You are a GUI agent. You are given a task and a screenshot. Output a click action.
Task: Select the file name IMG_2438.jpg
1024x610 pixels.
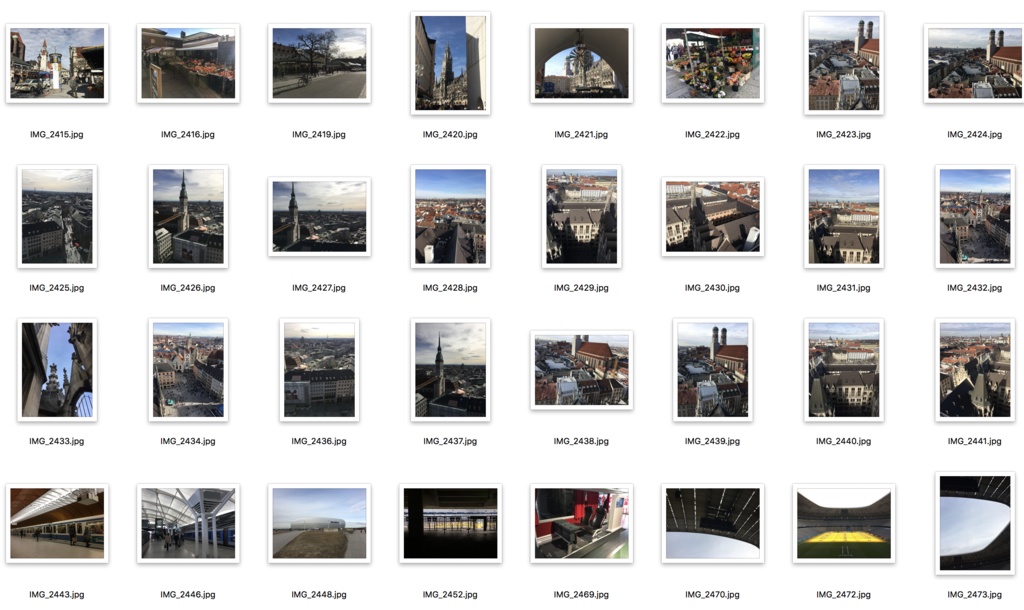(581, 441)
